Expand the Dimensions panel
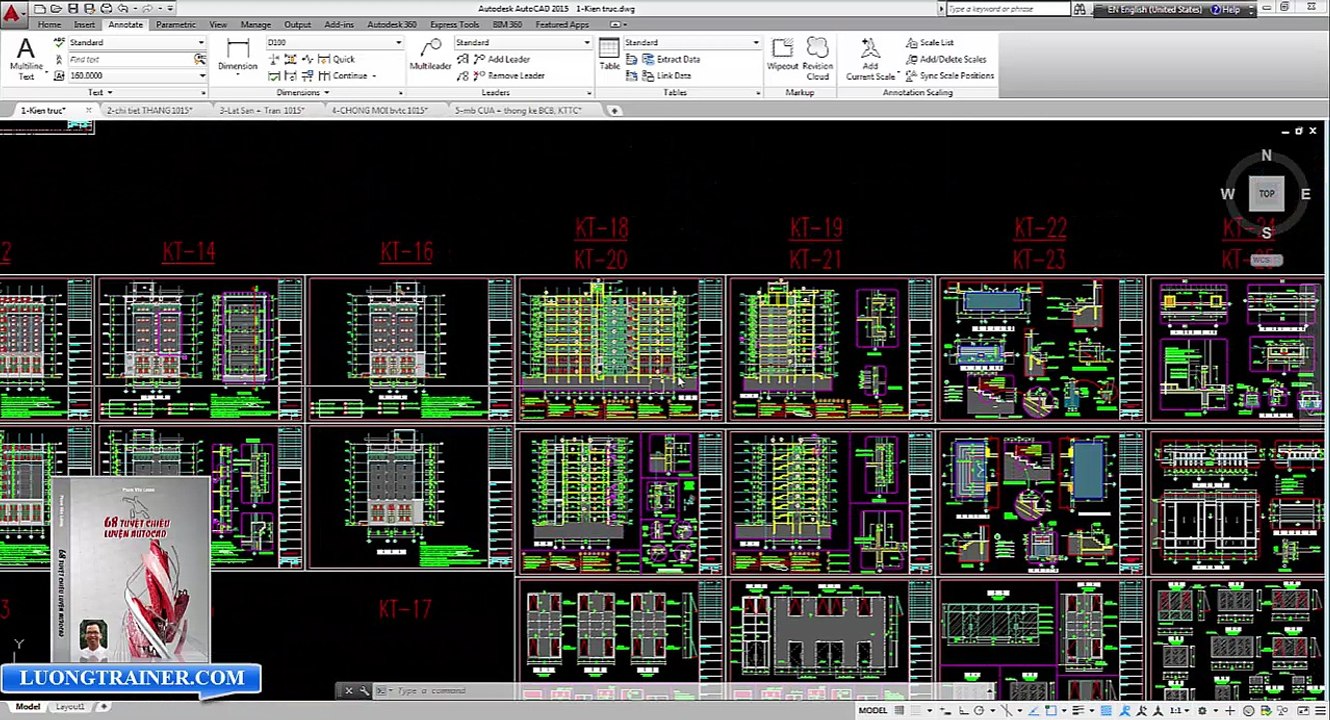Screen dimensions: 1330x720 point(303,92)
